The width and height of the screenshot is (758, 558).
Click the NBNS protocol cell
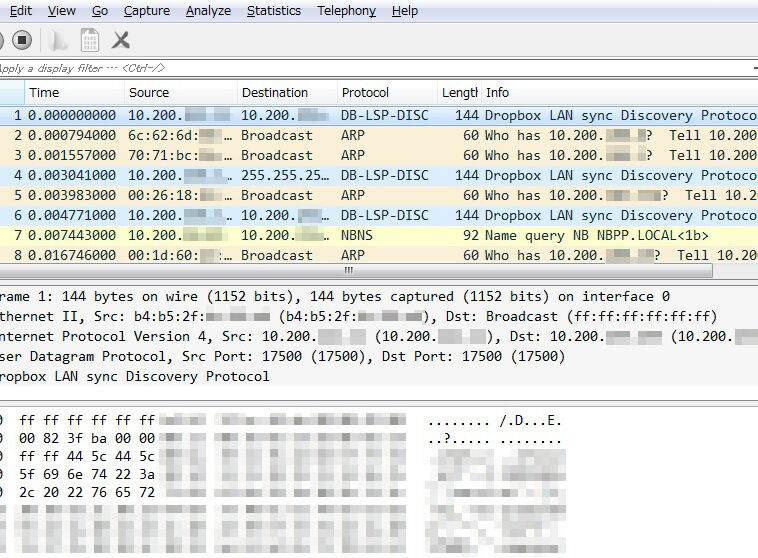357,235
